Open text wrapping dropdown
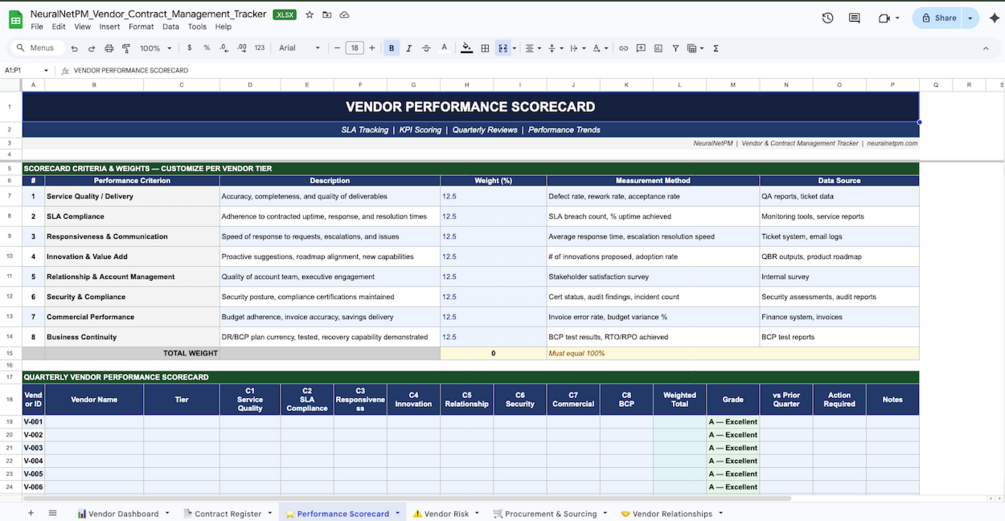This screenshot has height=521, width=1005. tap(577, 48)
